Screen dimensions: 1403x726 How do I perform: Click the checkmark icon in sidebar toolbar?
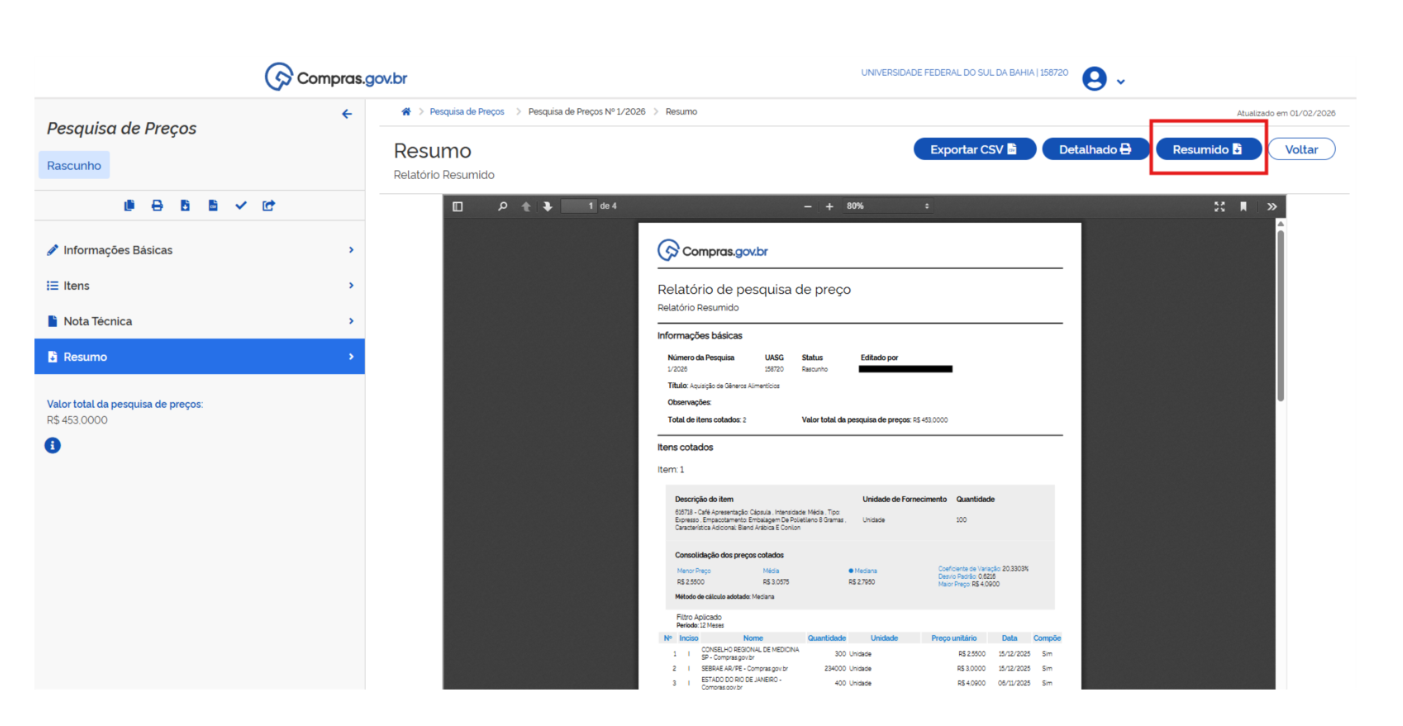click(241, 206)
